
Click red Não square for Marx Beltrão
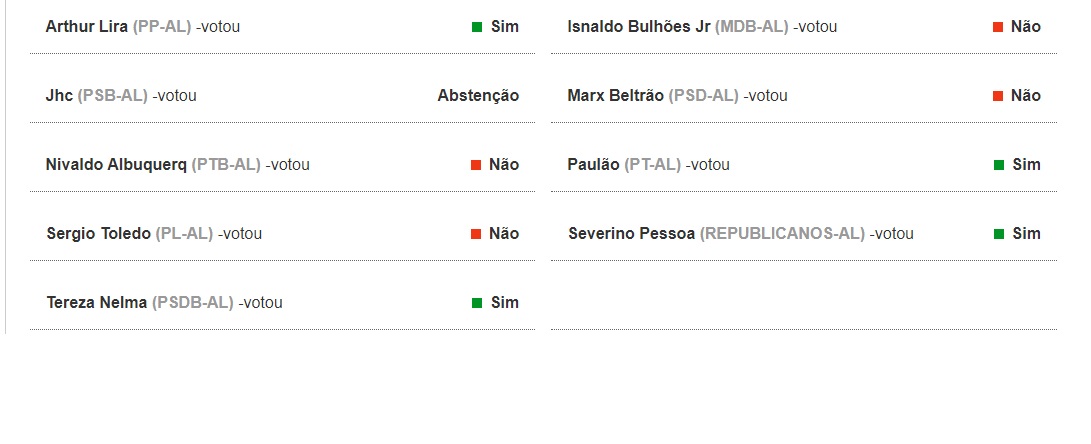(998, 96)
